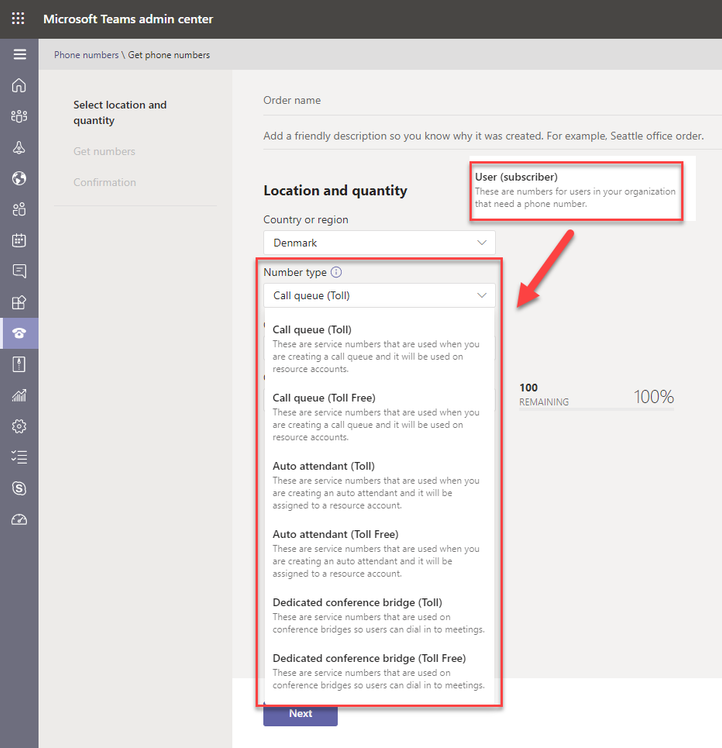Toggle the hamburger navigation menu
The width and height of the screenshot is (722, 748).
point(20,54)
